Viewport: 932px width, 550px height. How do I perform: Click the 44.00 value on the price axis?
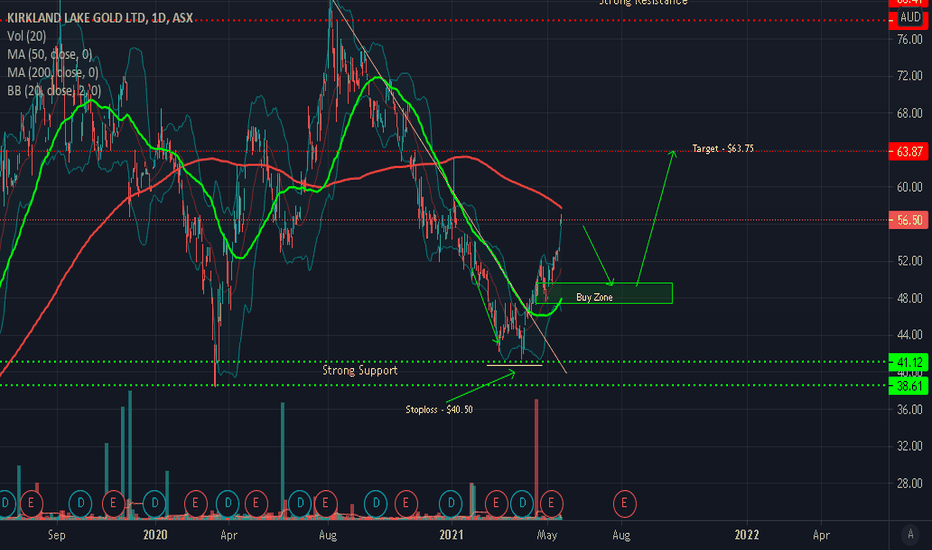(909, 335)
